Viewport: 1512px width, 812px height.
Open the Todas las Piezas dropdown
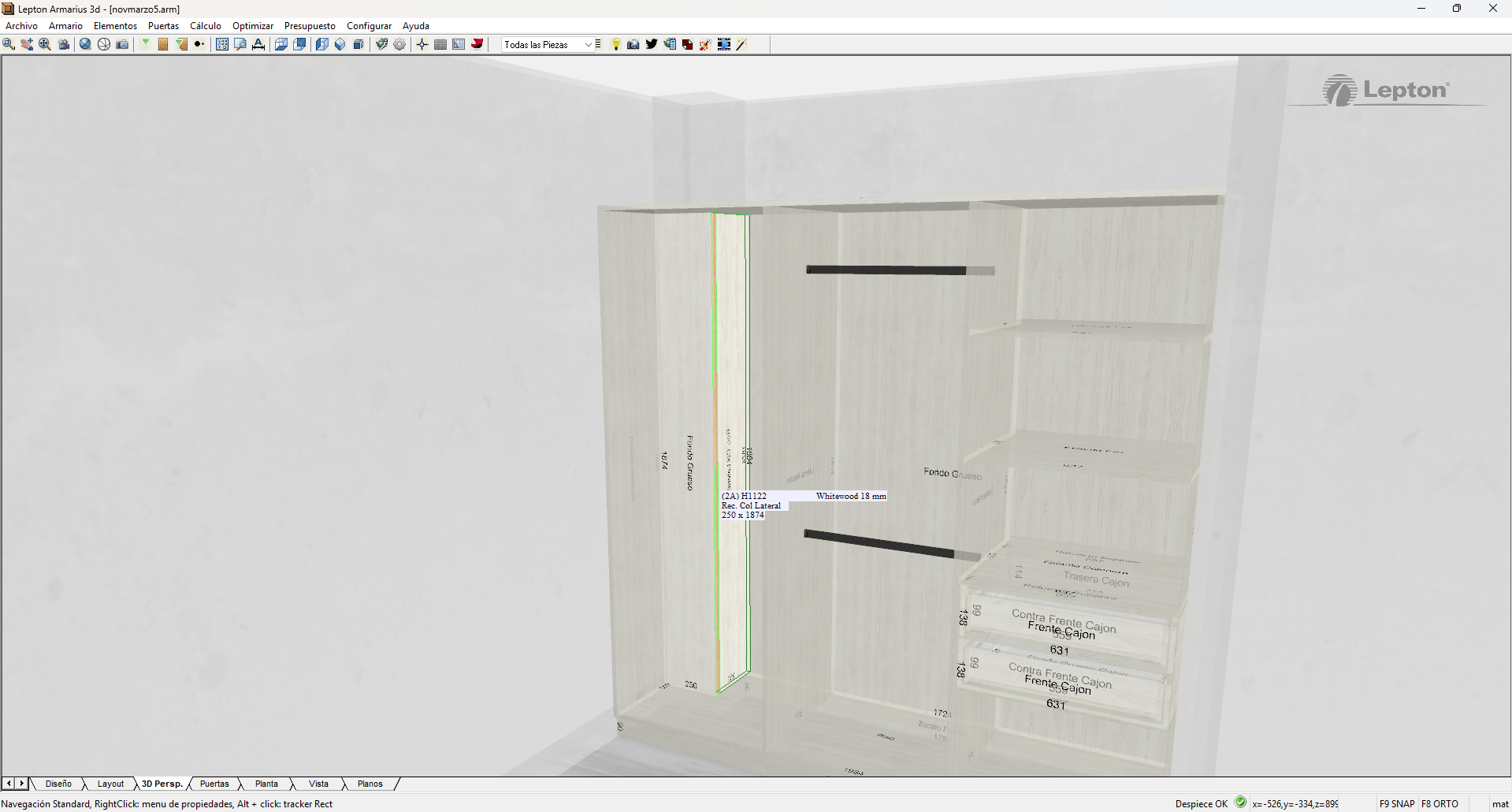[548, 45]
